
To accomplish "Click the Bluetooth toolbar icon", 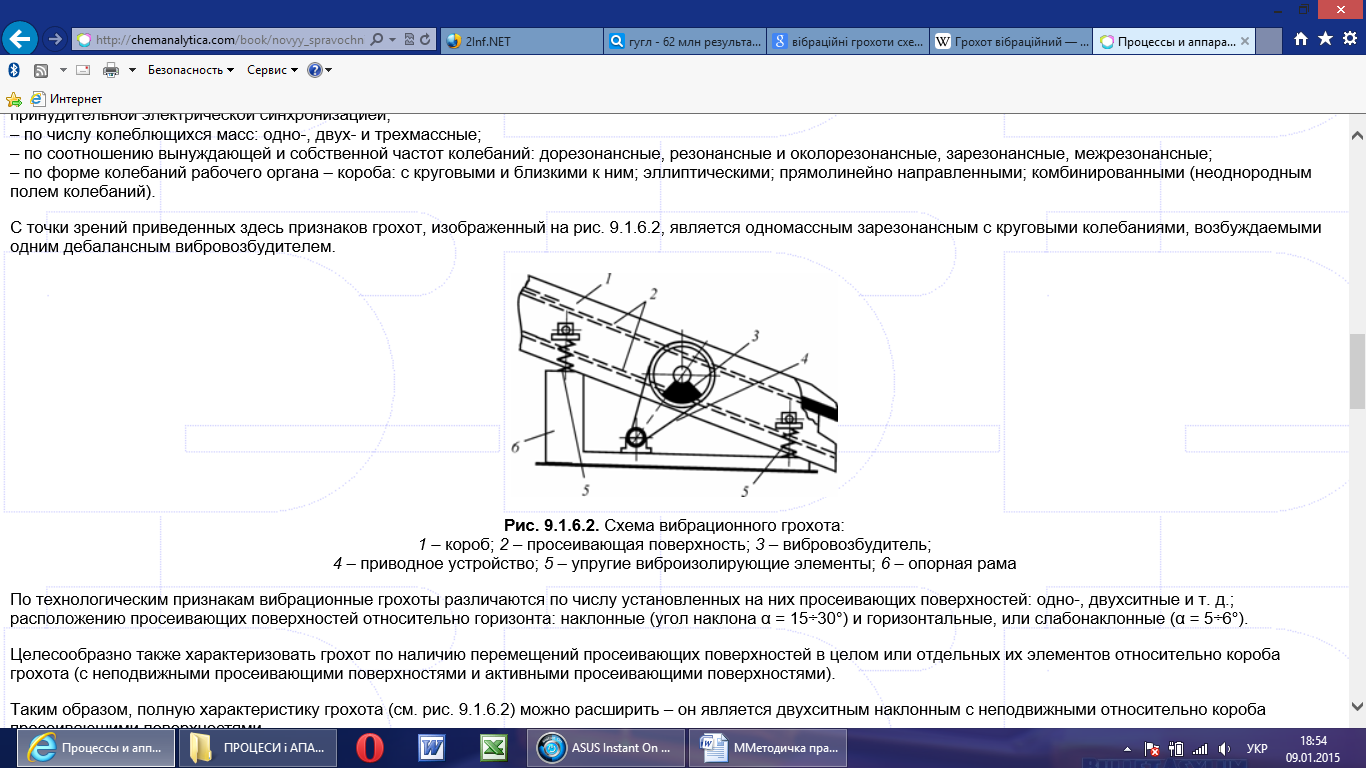I will click(14, 70).
